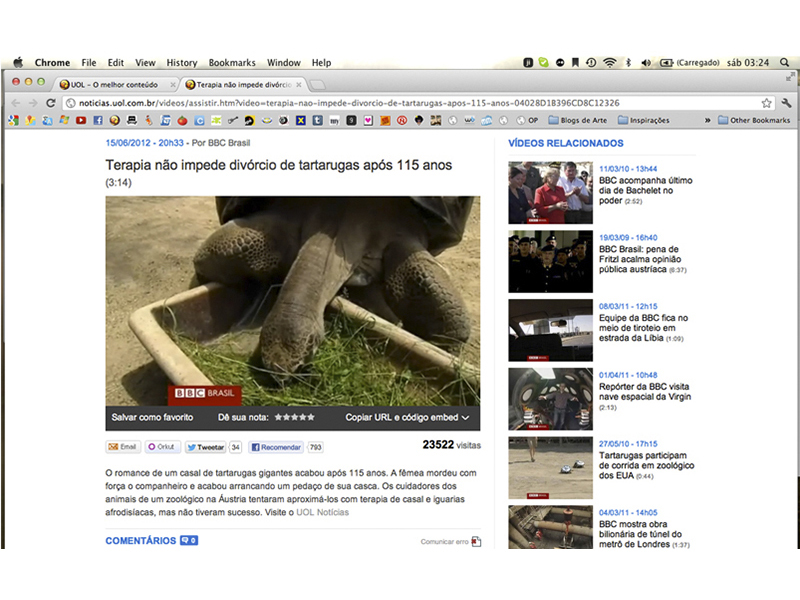Viewport: 800px width, 600px height.
Task: Open Other Bookmarks folder
Action: point(754,120)
